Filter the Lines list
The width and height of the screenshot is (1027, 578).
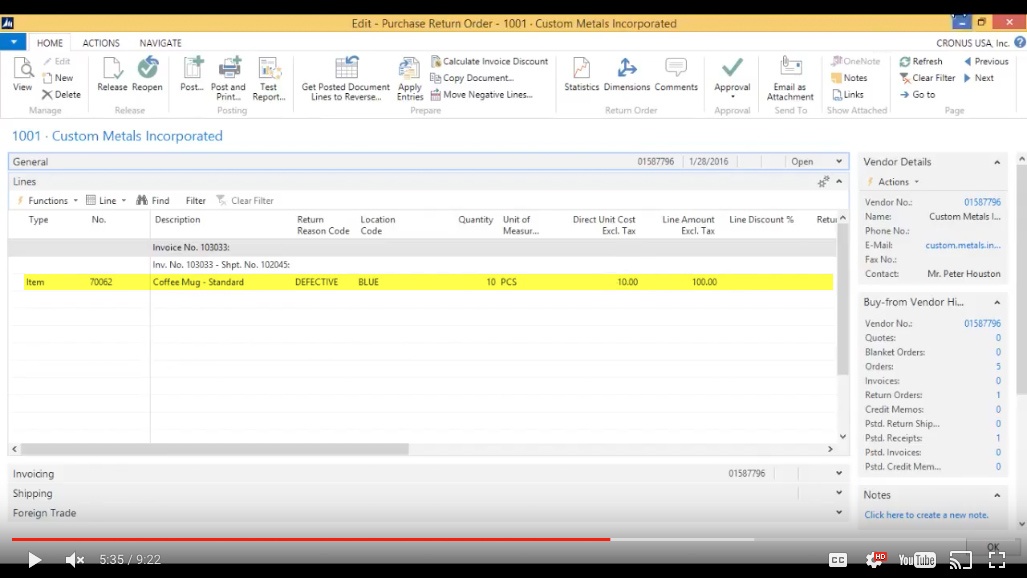(x=195, y=201)
